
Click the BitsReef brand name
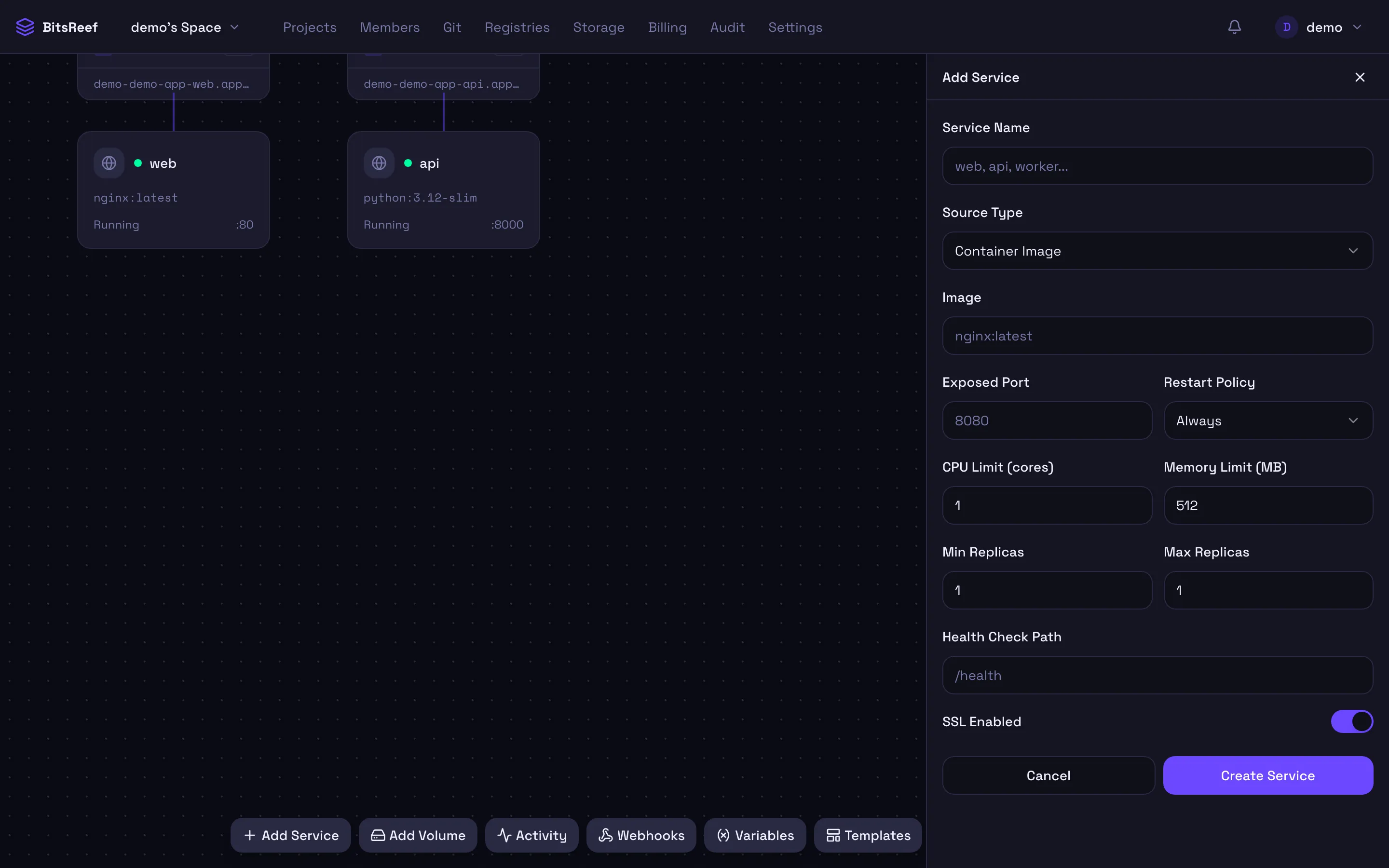(70, 27)
